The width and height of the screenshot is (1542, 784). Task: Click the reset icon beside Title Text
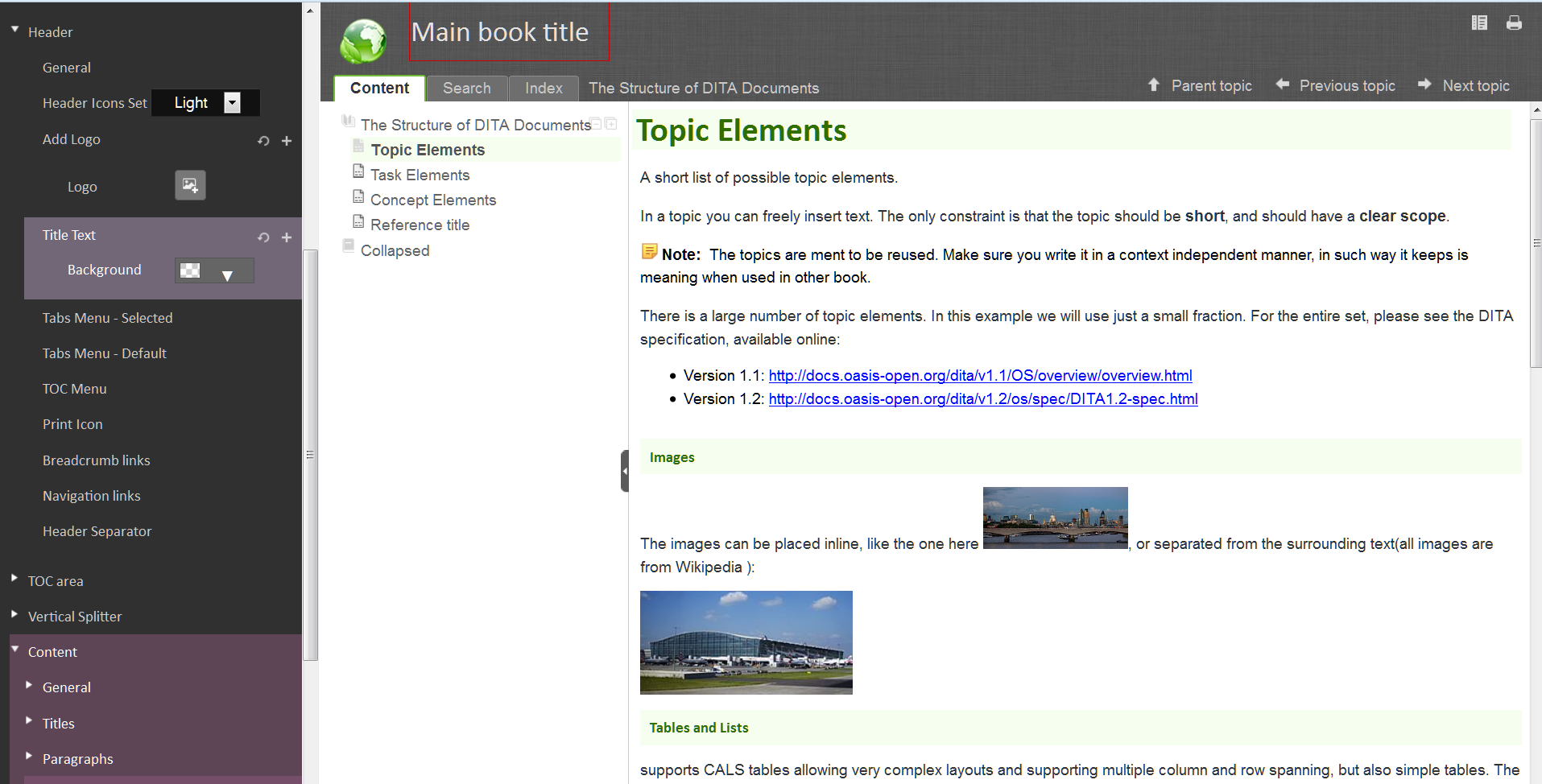pyautogui.click(x=263, y=237)
